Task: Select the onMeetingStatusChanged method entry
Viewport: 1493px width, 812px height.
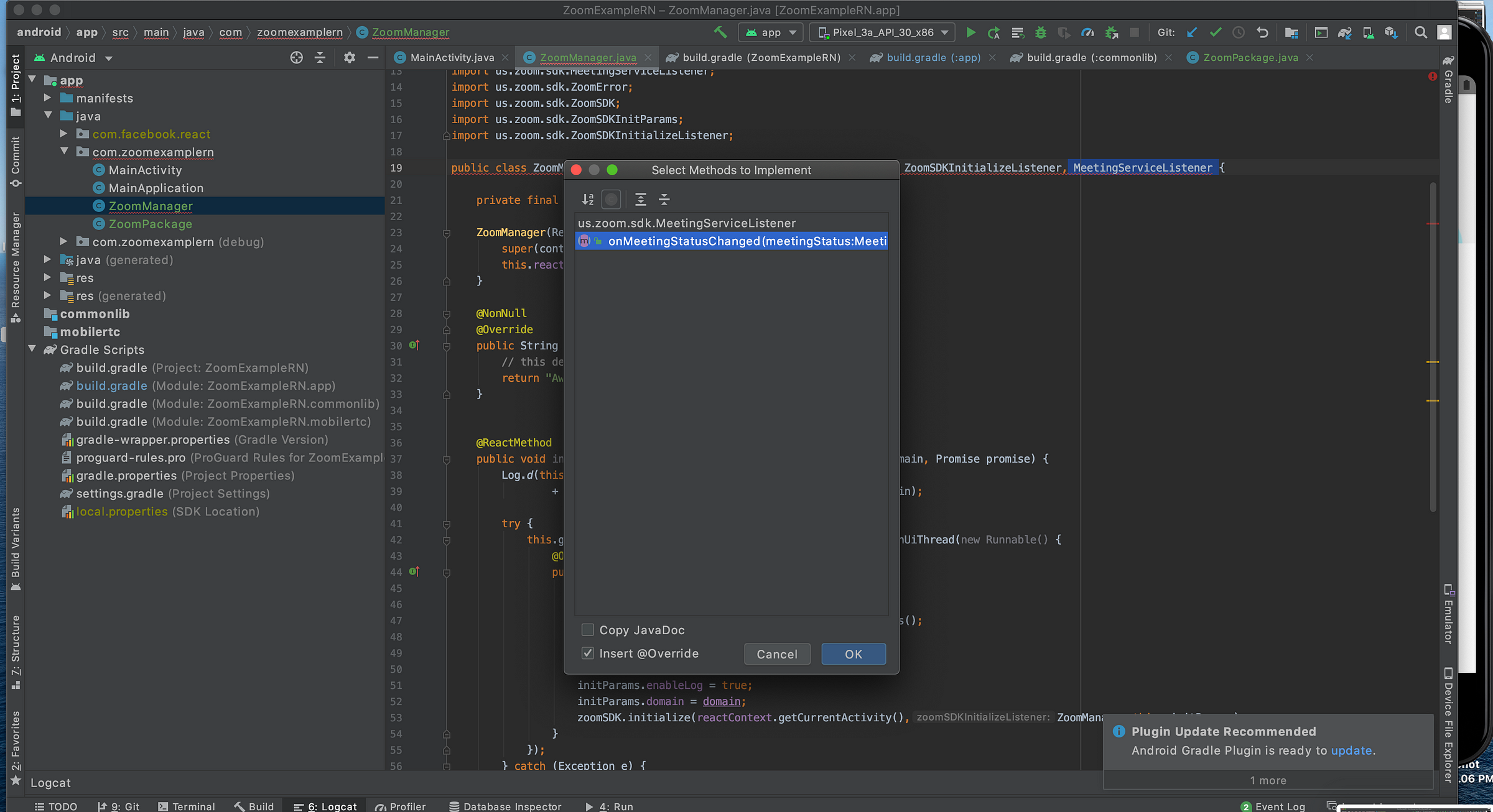Action: 746,241
